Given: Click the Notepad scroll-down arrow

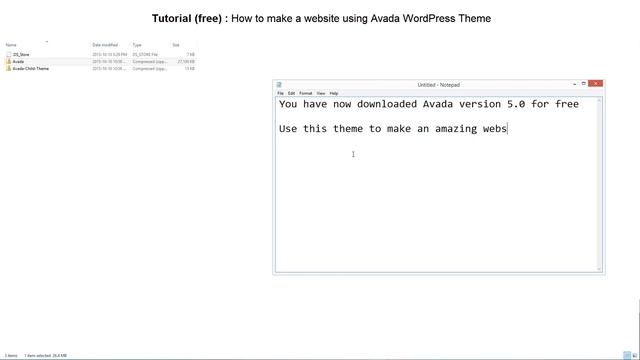Looking at the screenshot, I should pos(599,269).
